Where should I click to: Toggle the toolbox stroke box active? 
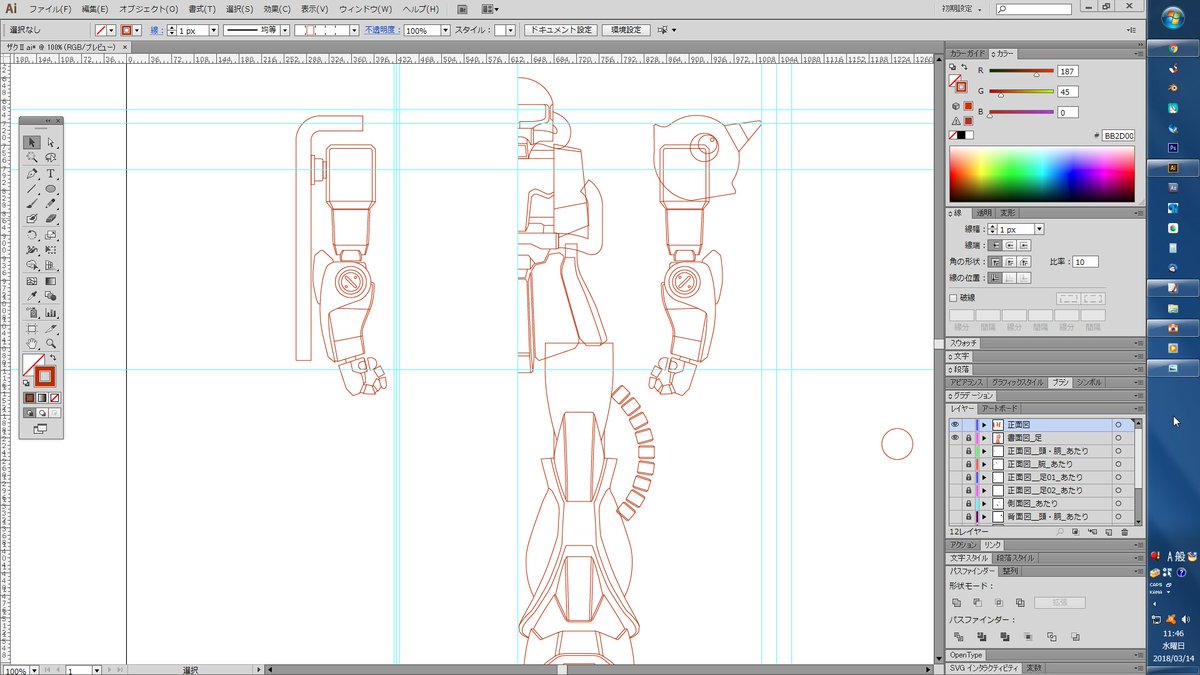point(45,377)
